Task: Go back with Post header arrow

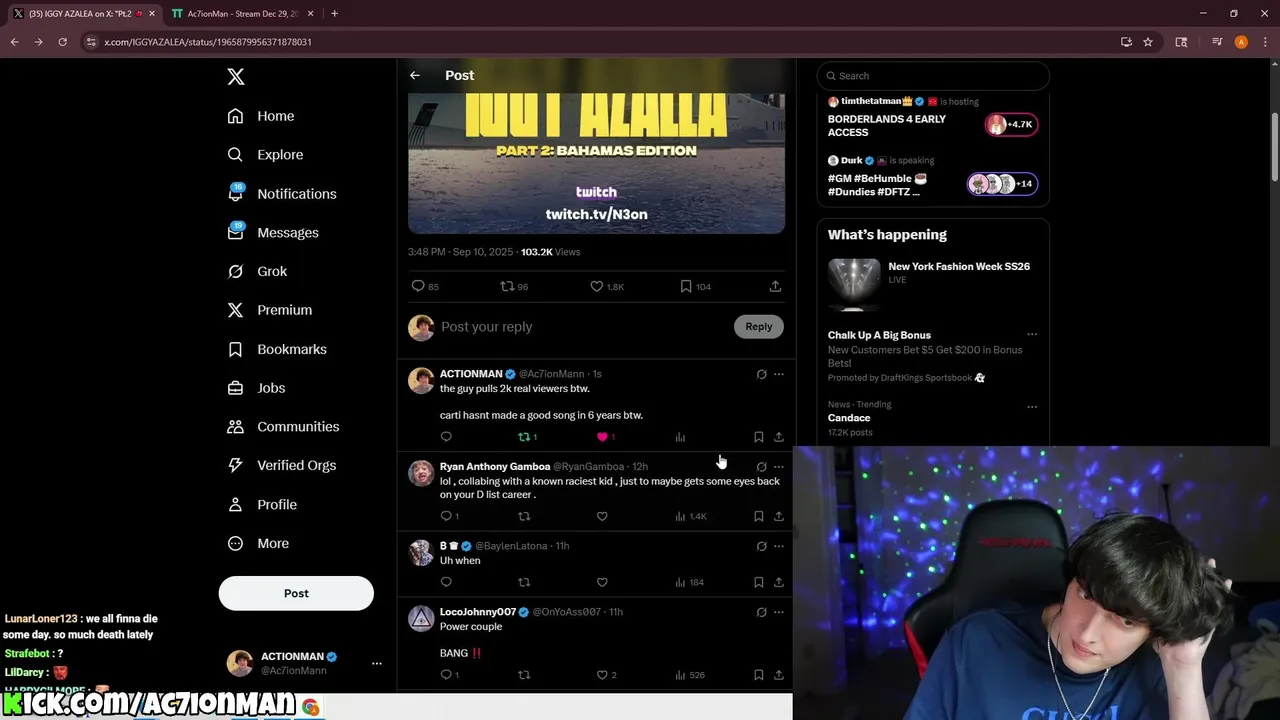Action: [415, 75]
